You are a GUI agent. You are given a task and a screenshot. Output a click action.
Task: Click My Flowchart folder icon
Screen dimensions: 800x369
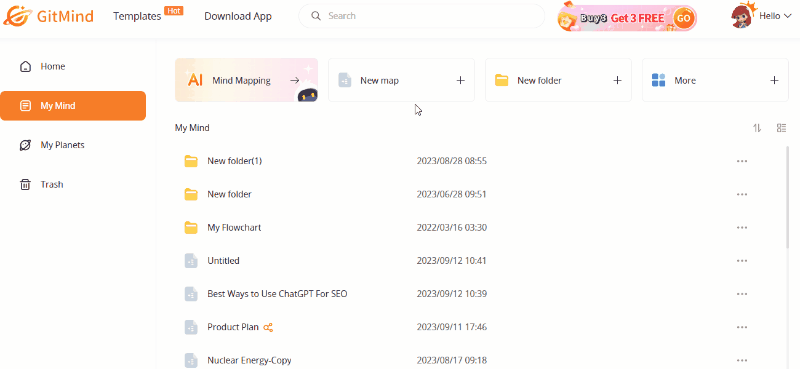[191, 228]
